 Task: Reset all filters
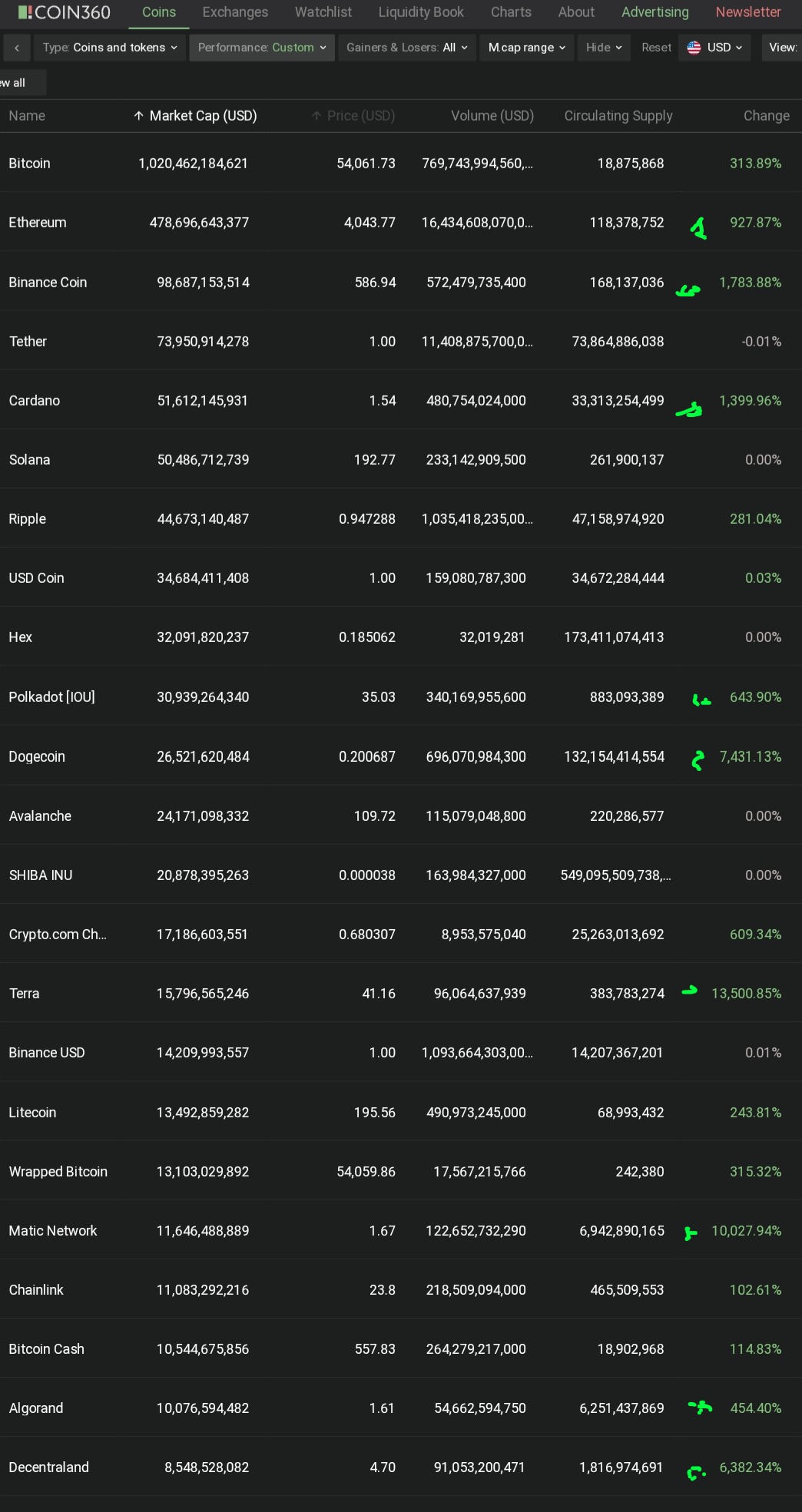point(656,48)
